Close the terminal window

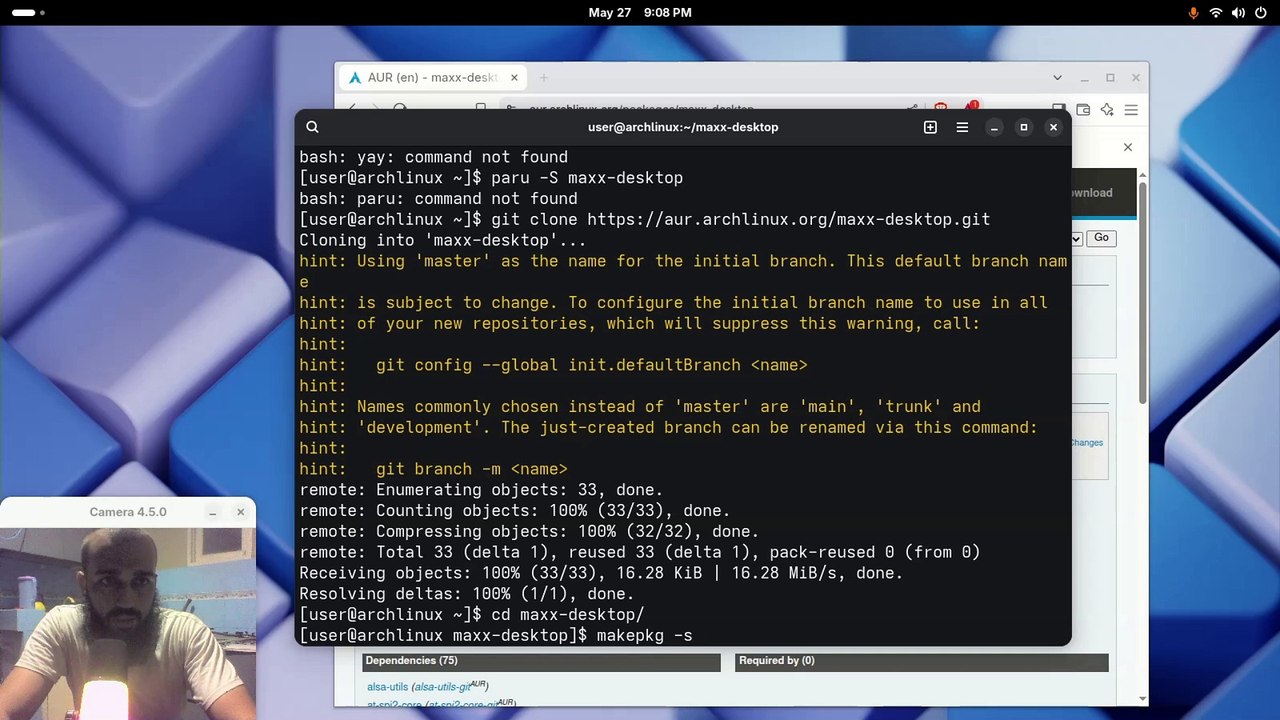pos(1053,127)
